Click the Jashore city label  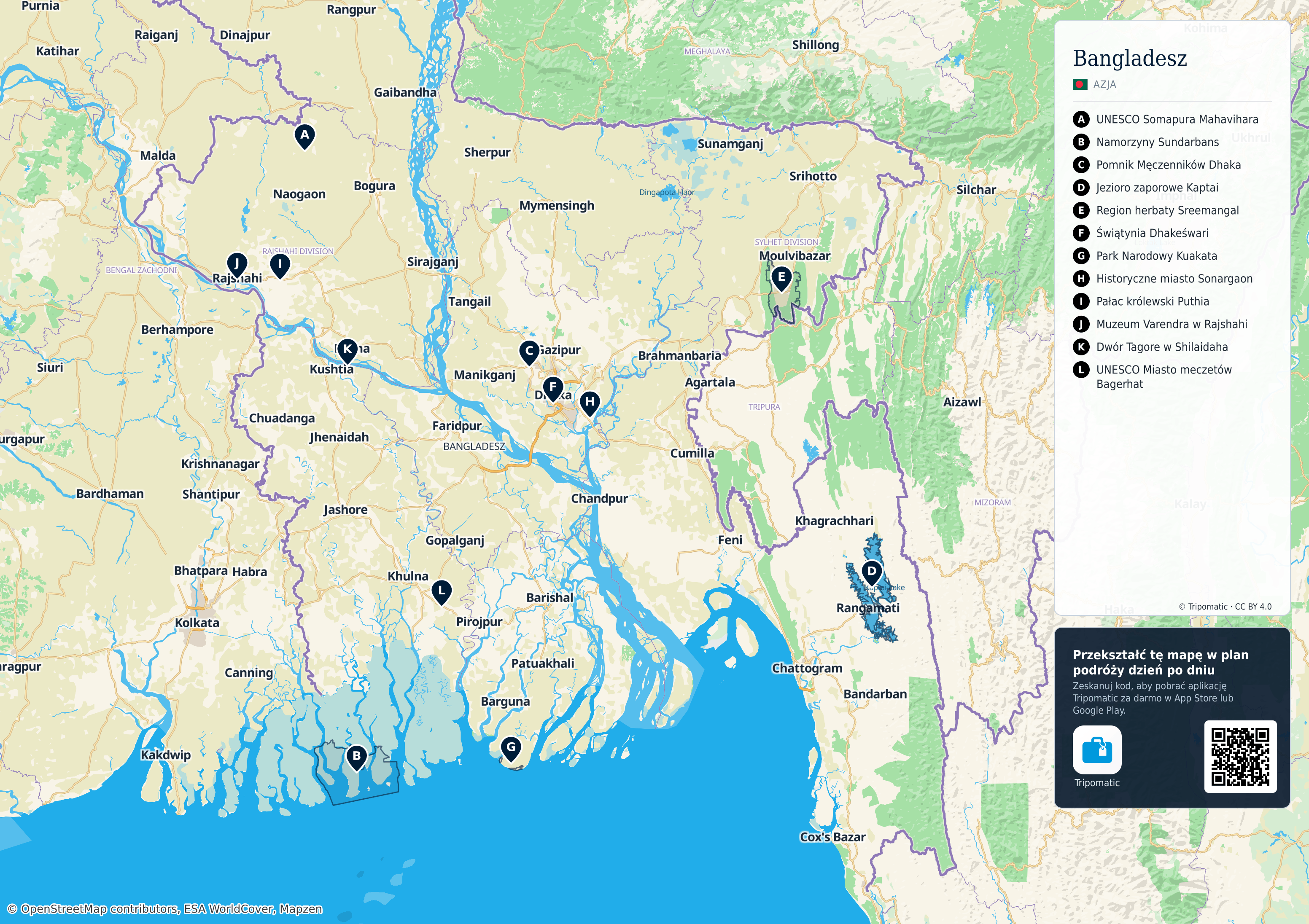(345, 510)
